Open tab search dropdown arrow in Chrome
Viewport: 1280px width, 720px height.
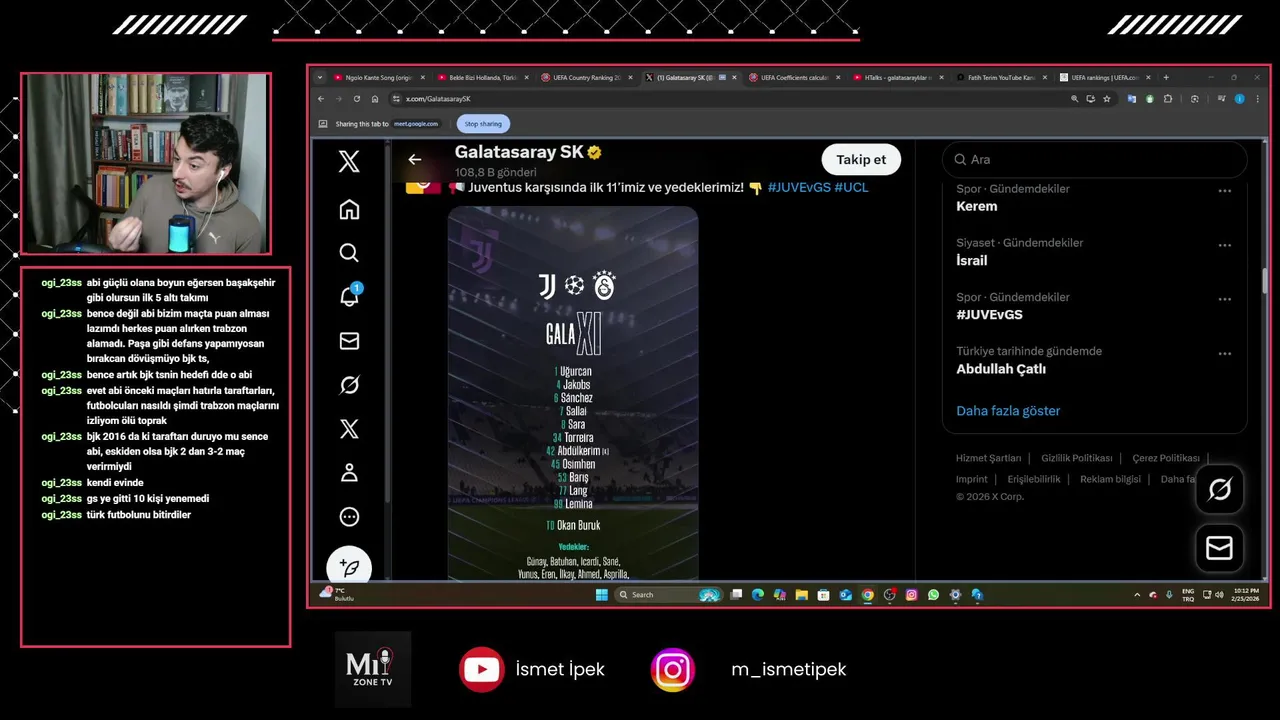click(320, 77)
